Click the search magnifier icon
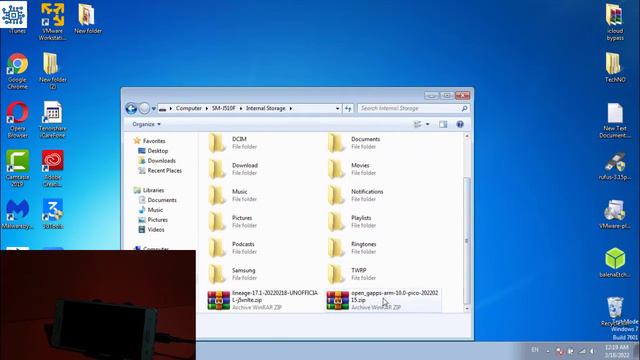 [x=464, y=108]
